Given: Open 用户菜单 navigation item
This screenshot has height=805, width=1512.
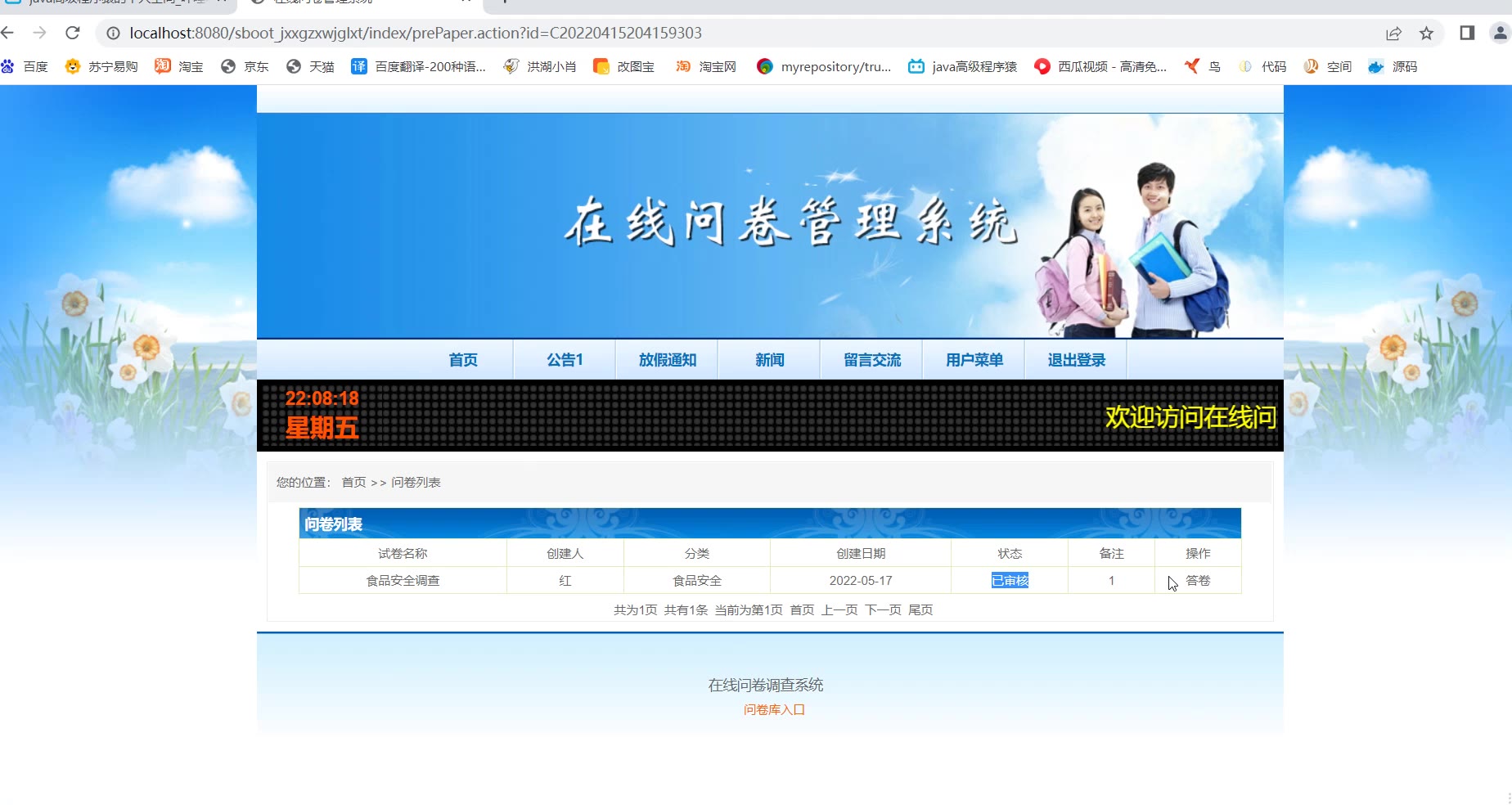Looking at the screenshot, I should click(x=974, y=360).
